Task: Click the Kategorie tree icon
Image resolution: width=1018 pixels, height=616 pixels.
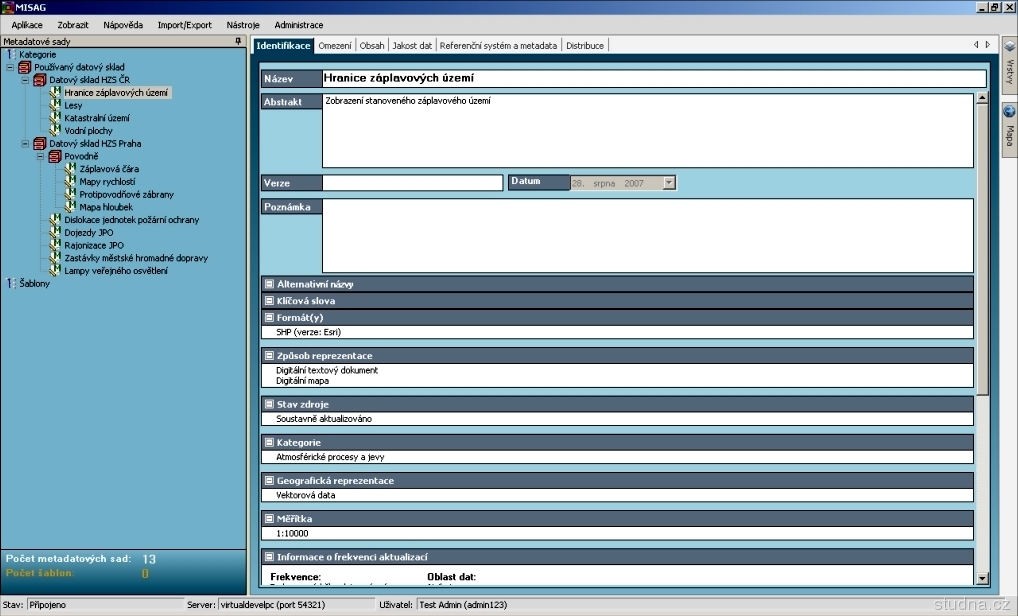Action: coord(11,55)
